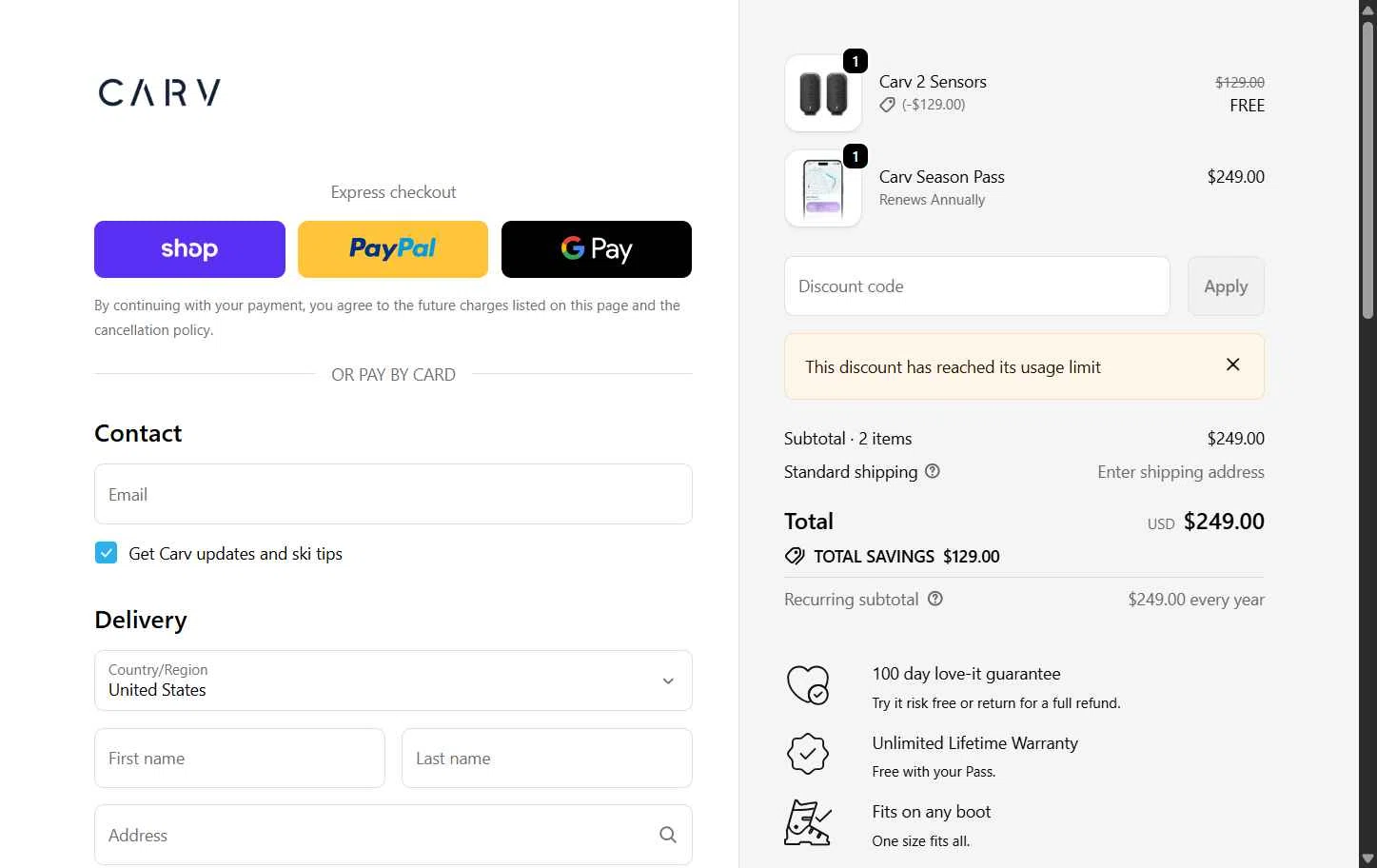
Task: Dismiss the discount usage limit message
Action: [x=1233, y=365]
